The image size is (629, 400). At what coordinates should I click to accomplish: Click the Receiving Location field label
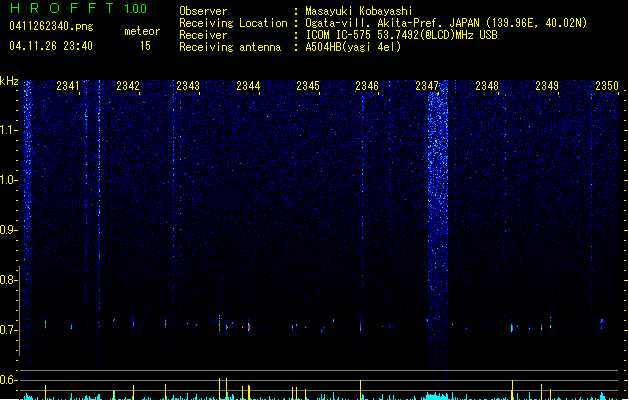tap(233, 23)
